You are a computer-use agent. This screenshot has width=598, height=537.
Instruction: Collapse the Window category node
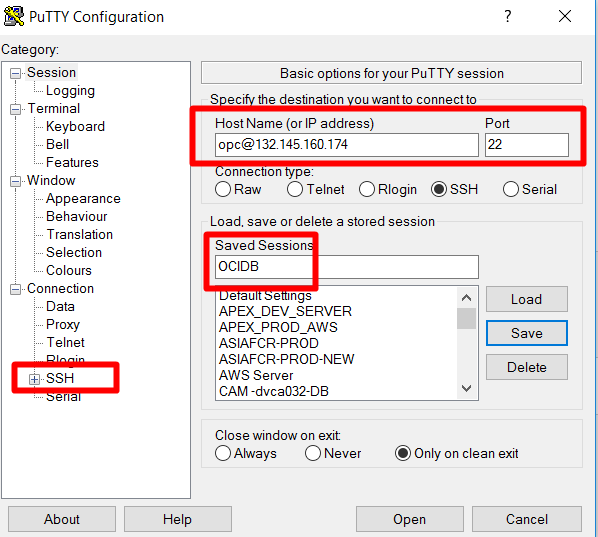(x=15, y=181)
